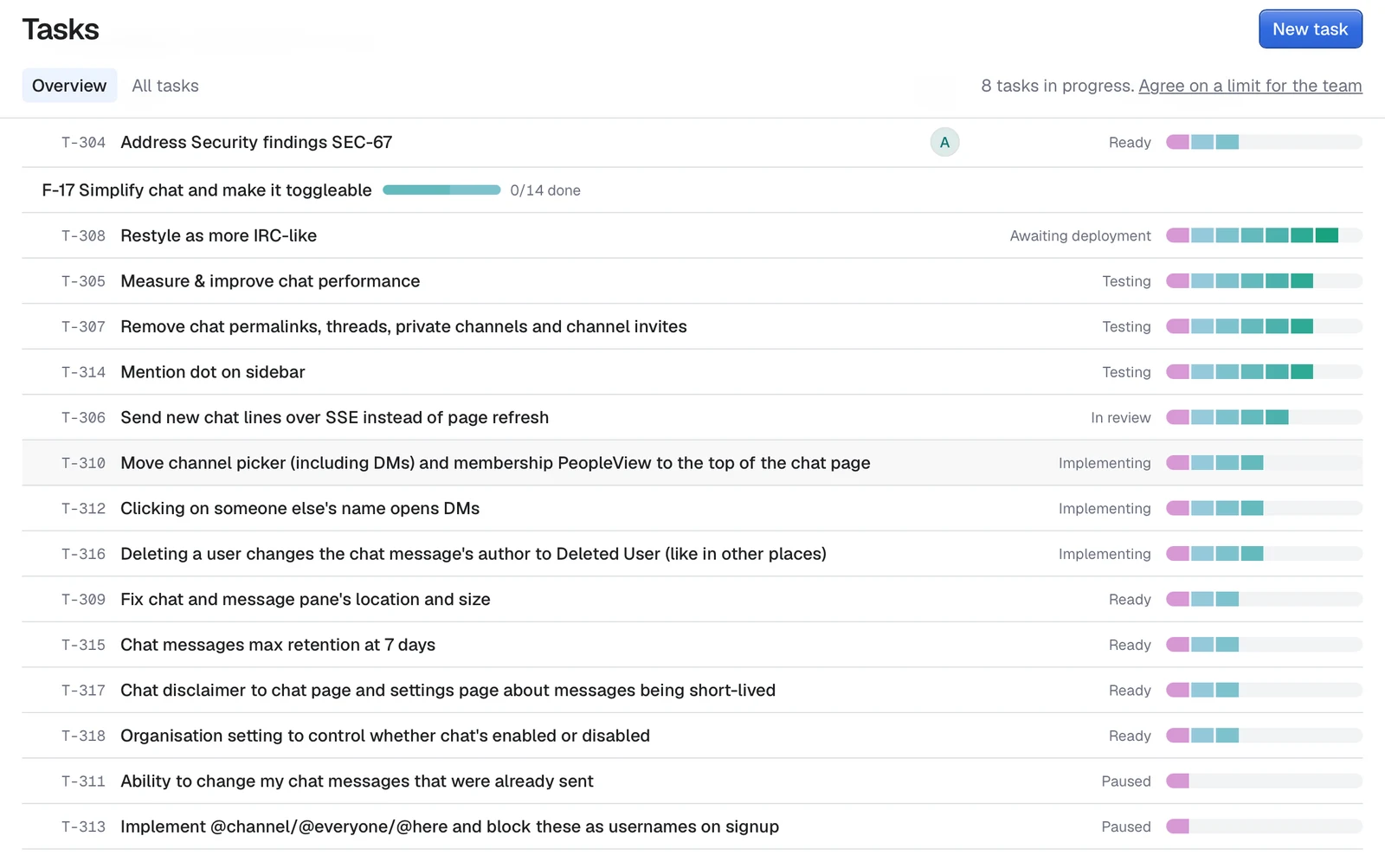
Task: Open task Restyle as more IRC-like
Action: [218, 235]
